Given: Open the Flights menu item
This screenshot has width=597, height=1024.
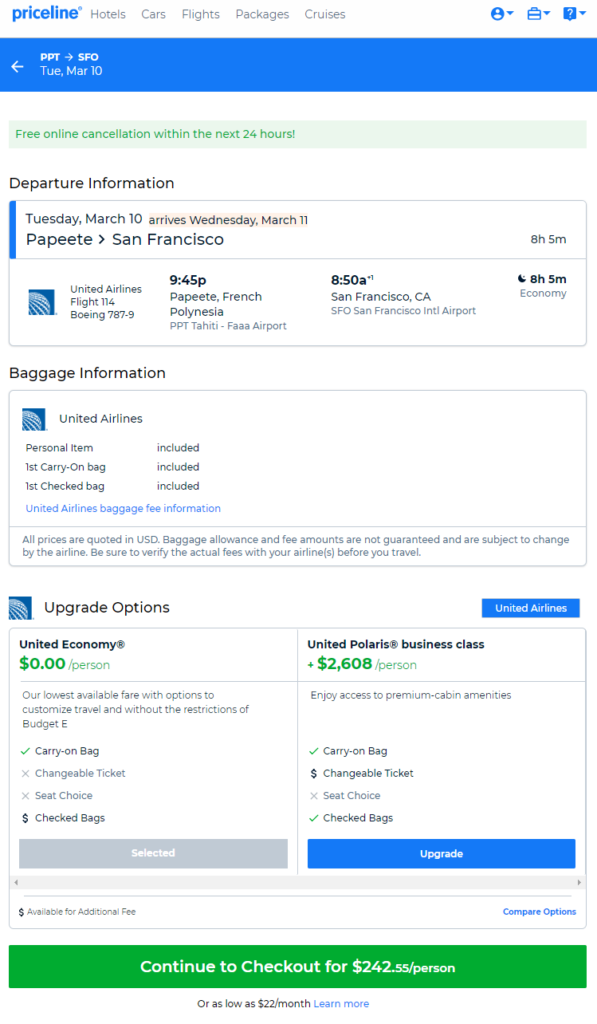Looking at the screenshot, I should [x=201, y=14].
